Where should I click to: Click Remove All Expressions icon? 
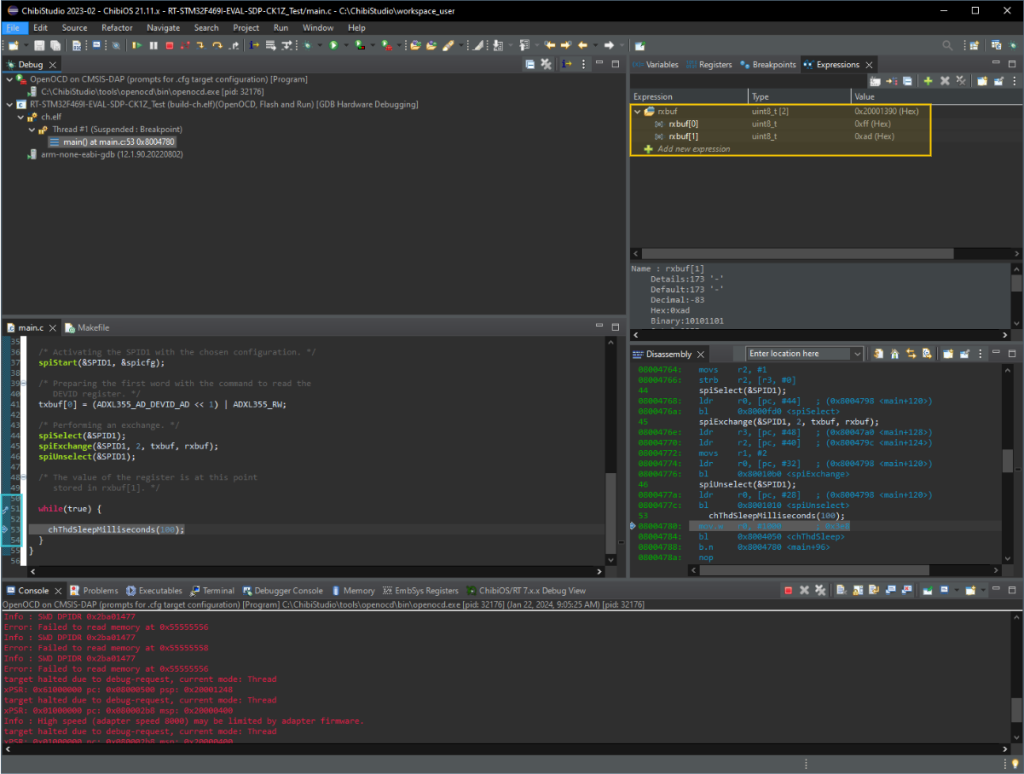click(x=961, y=81)
